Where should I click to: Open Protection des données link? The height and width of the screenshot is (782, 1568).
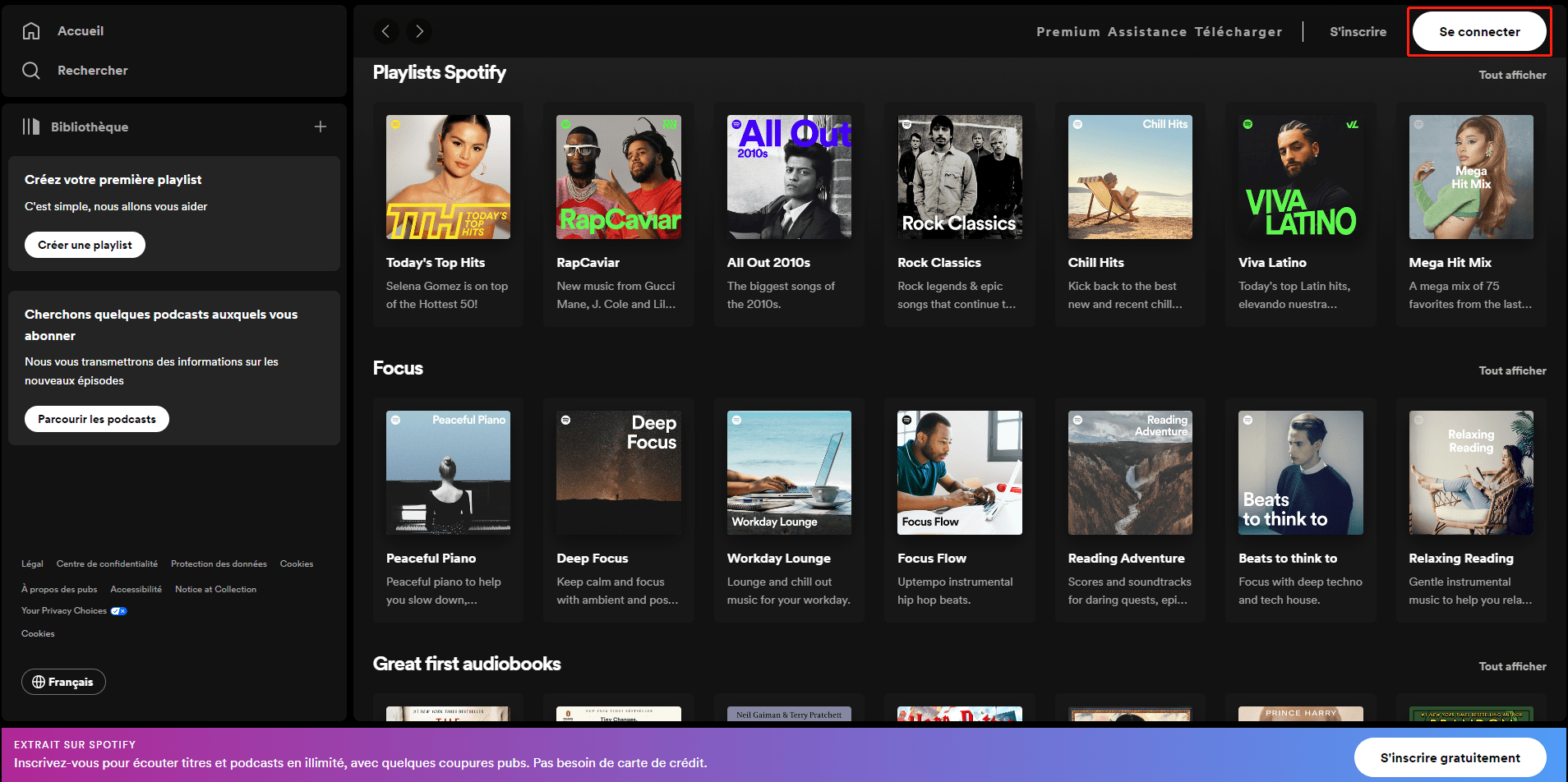[x=219, y=563]
